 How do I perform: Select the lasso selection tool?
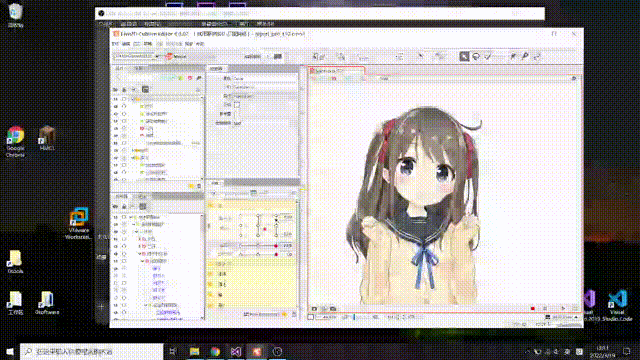[x=476, y=56]
